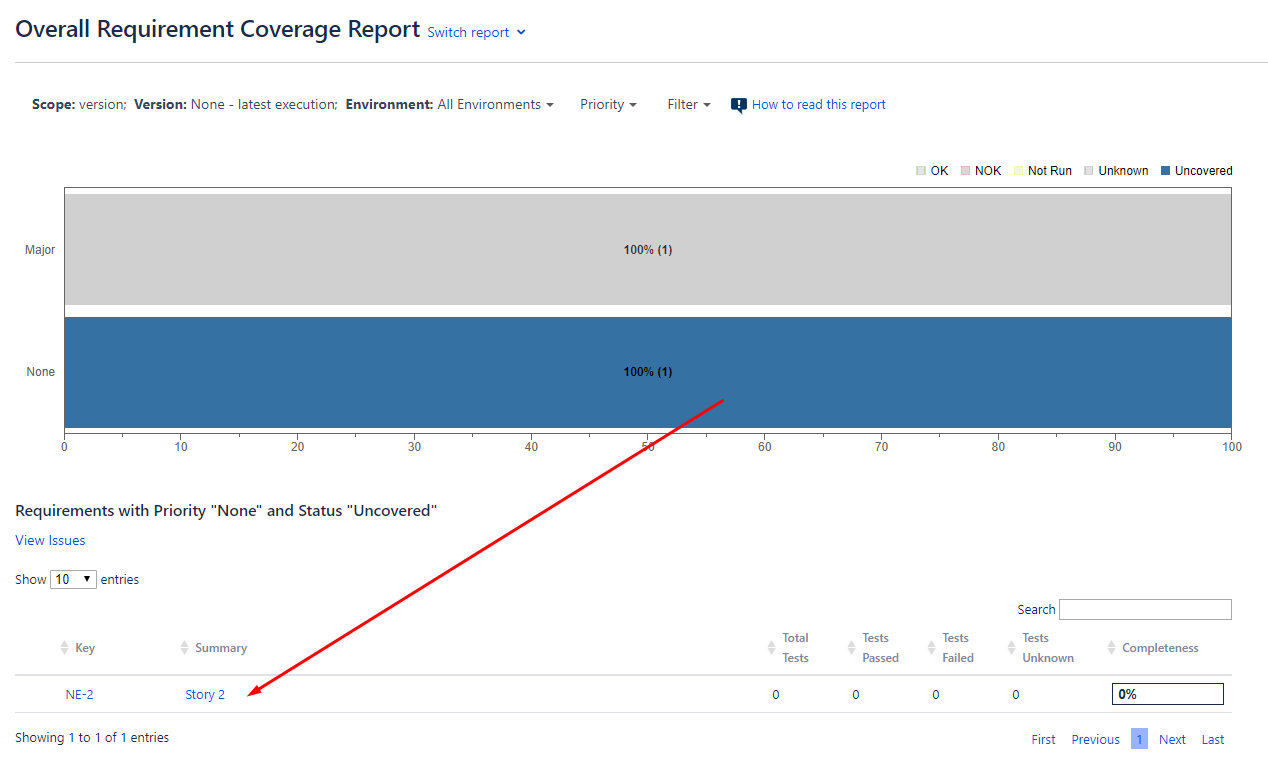Image resolution: width=1268 pixels, height=765 pixels.
Task: Click the 0% Completeness progress bar
Action: click(1167, 693)
